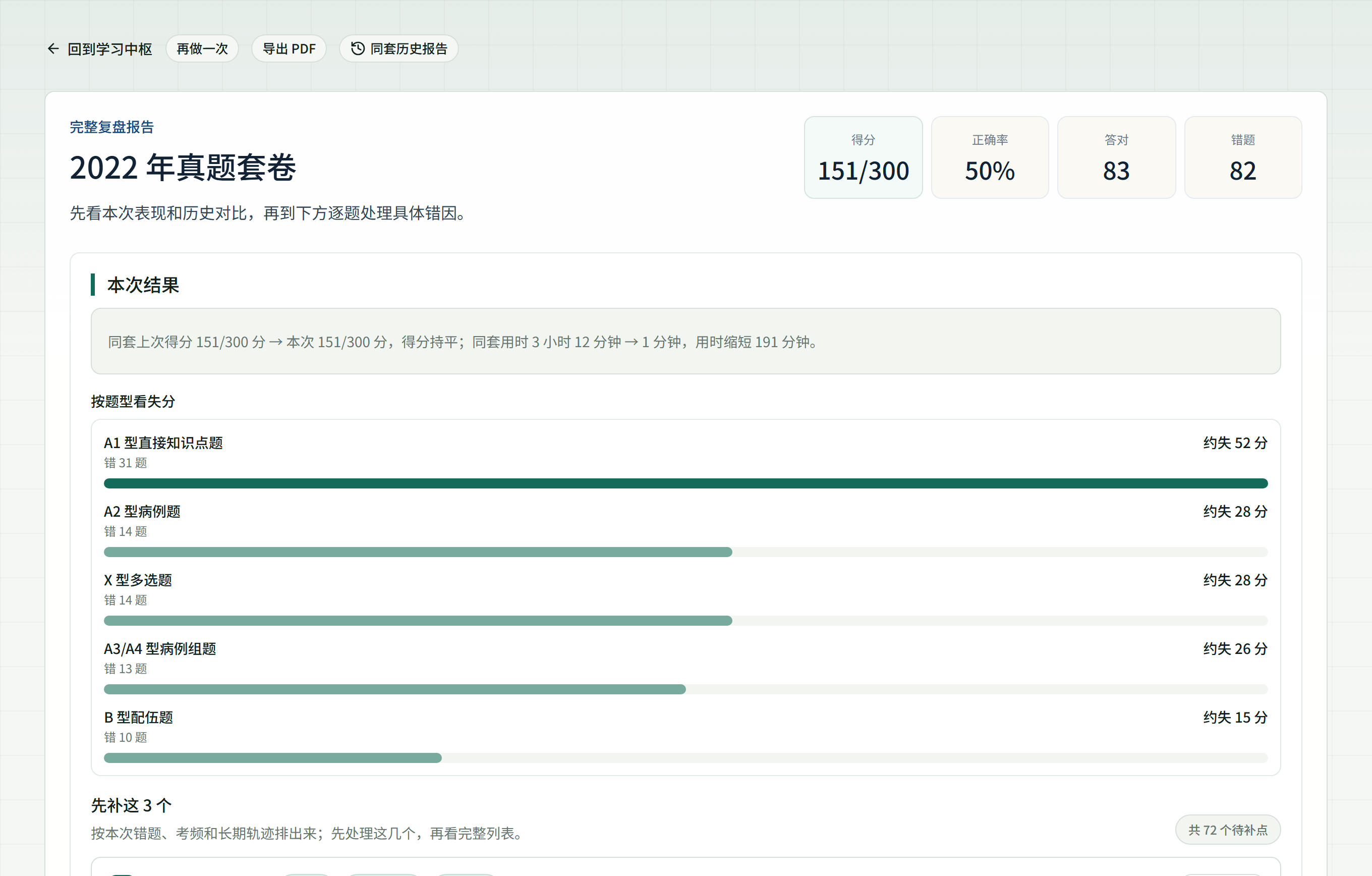This screenshot has width=1372, height=876.
Task: Click the 2022 年真题套卷 title
Action: click(x=183, y=168)
